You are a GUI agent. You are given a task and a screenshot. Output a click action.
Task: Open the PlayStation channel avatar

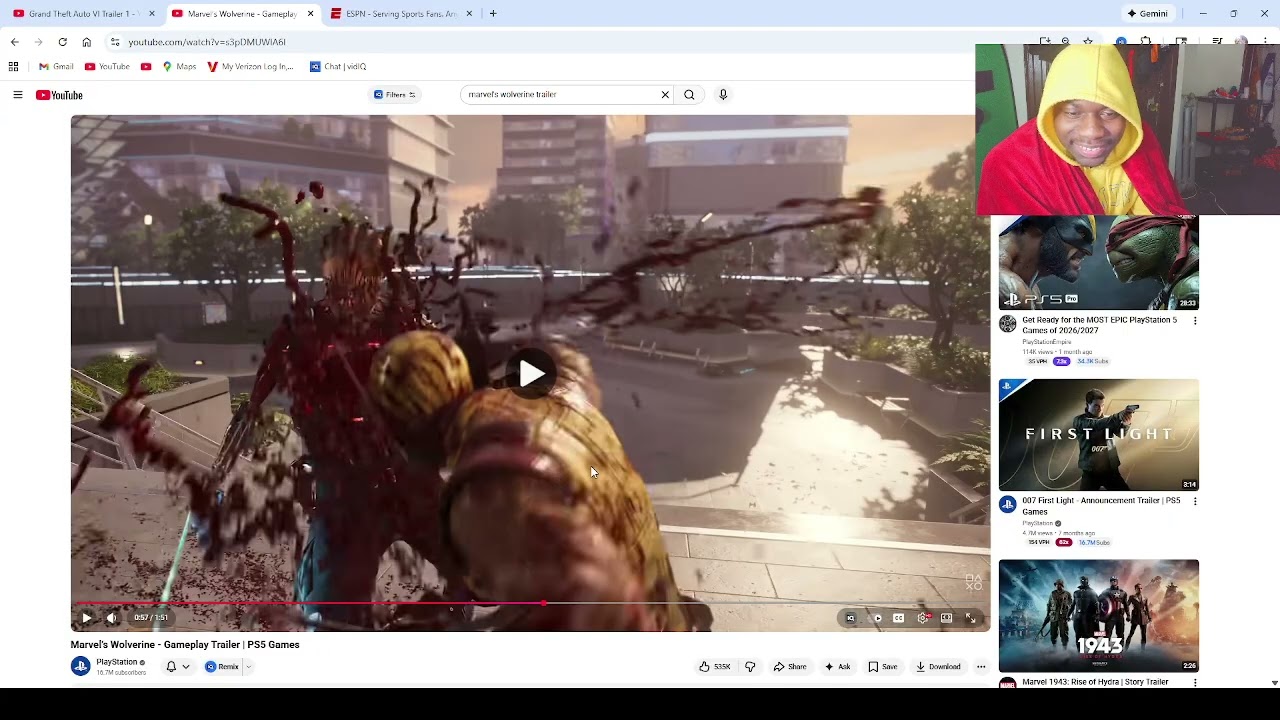(81, 667)
